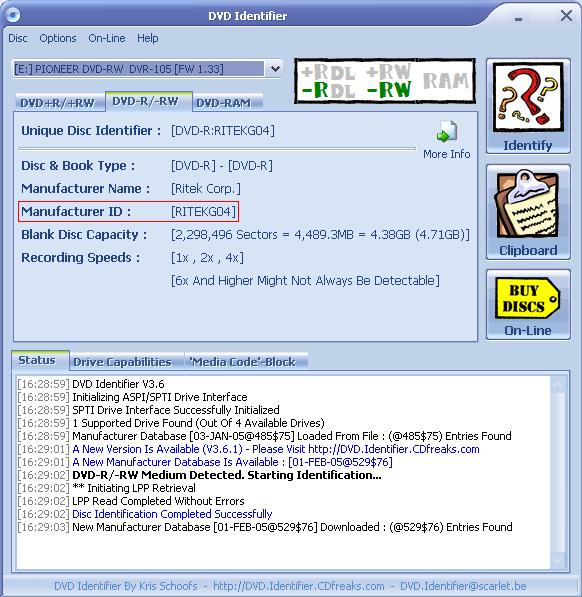Copy results with the Clipboard icon
Viewport: 582px width, 597px height.
point(528,205)
